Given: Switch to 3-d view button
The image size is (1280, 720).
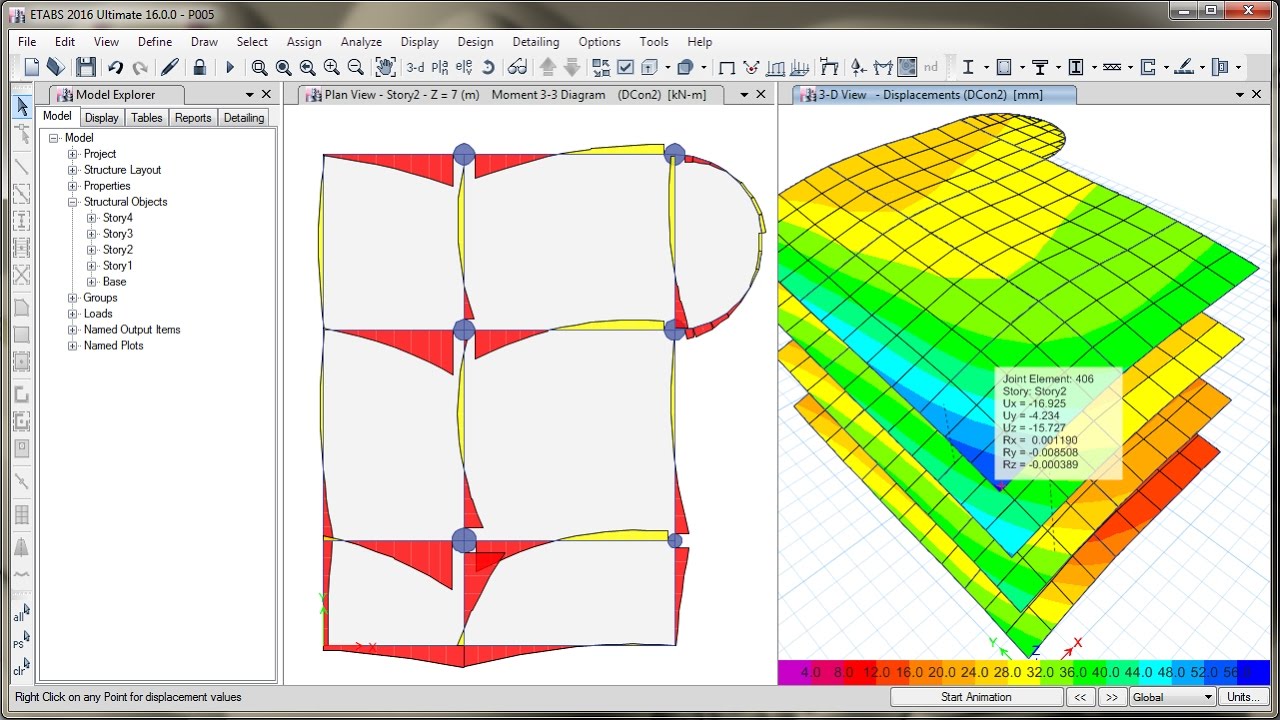Looking at the screenshot, I should coord(415,67).
